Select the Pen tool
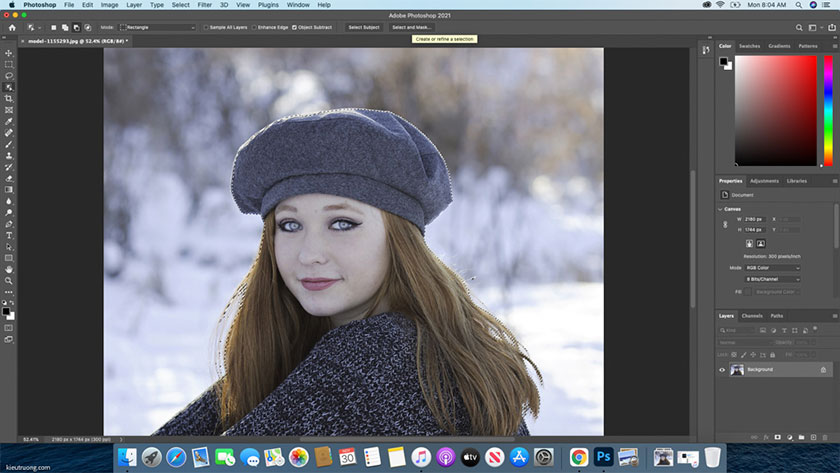Screen dimensions: 840x473 click(9, 224)
